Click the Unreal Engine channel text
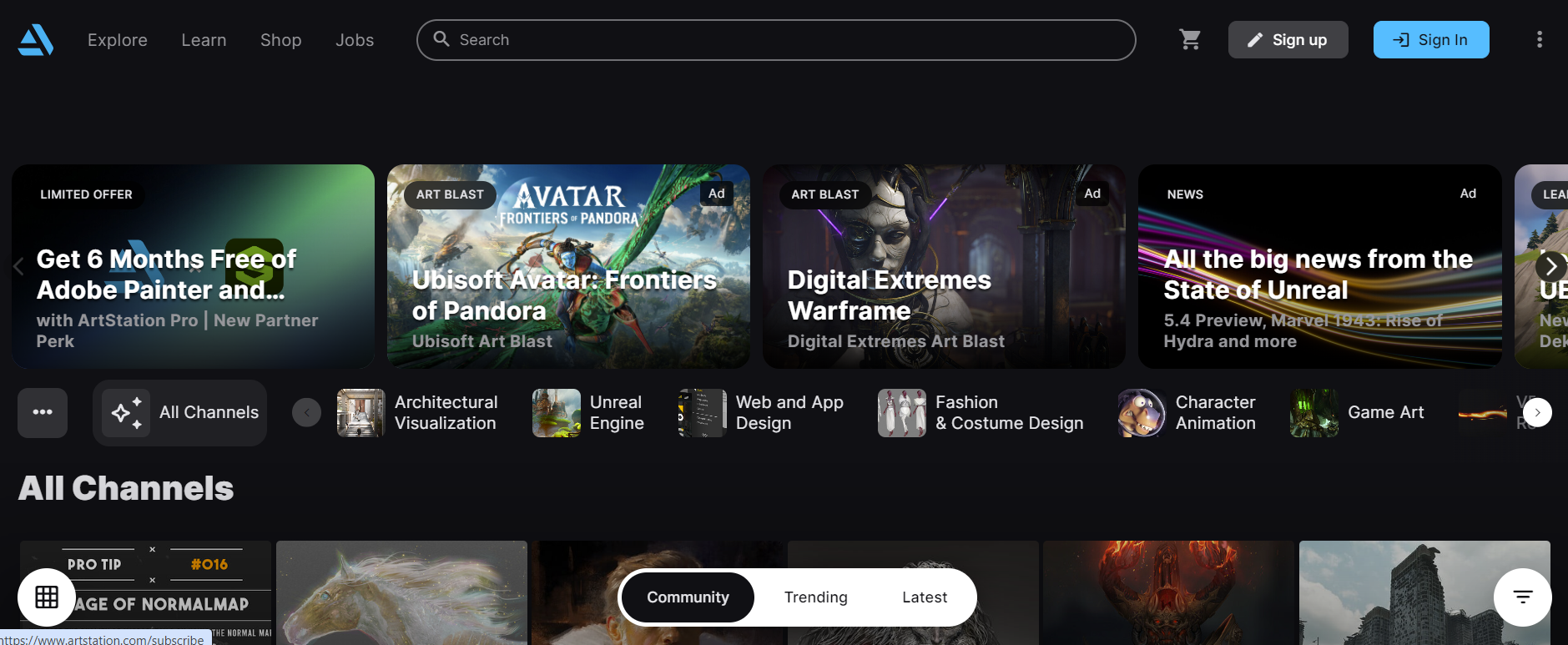This screenshot has height=645, width=1568. coord(617,412)
